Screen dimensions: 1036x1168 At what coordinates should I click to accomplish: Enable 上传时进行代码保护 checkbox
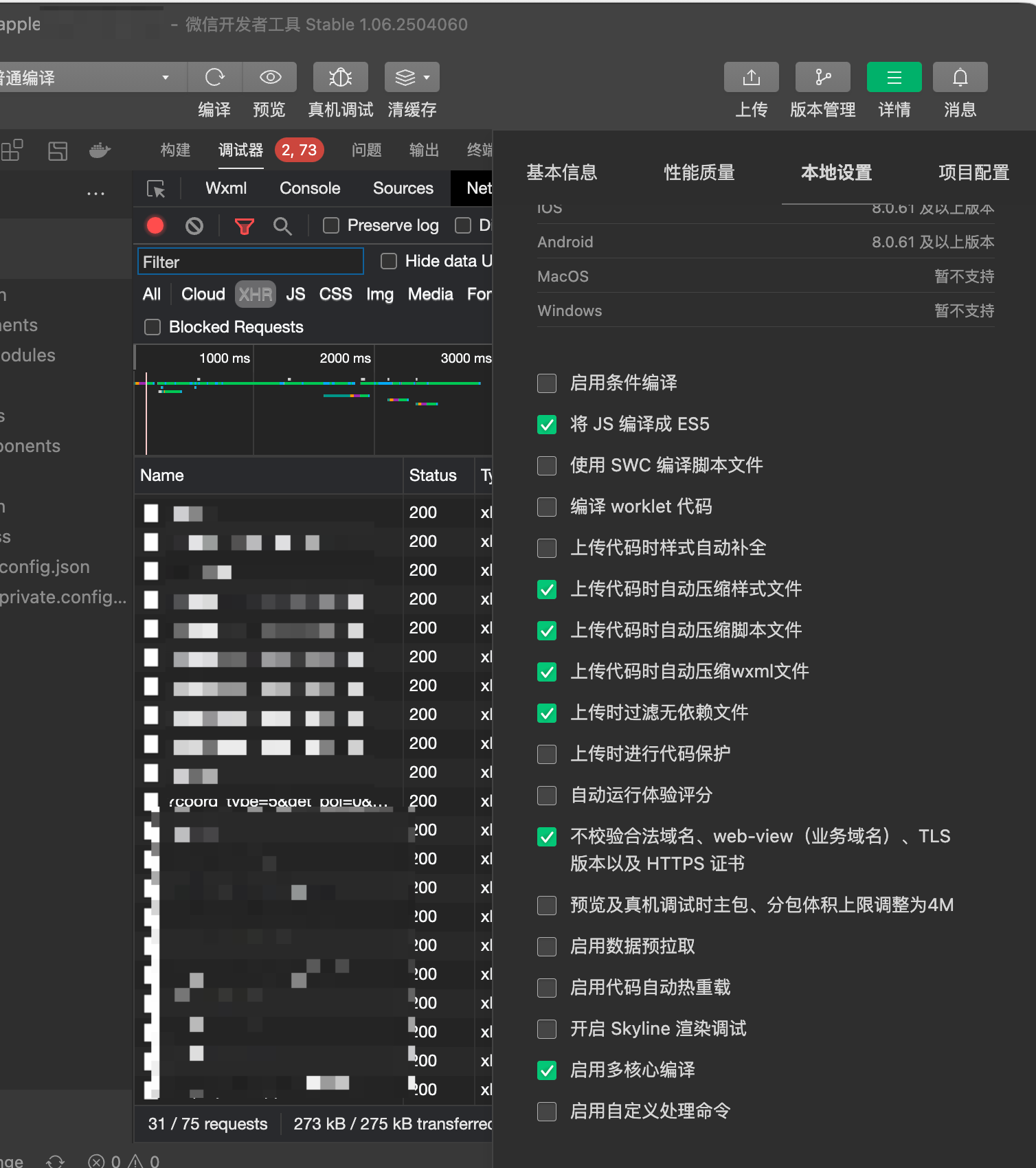[x=547, y=754]
